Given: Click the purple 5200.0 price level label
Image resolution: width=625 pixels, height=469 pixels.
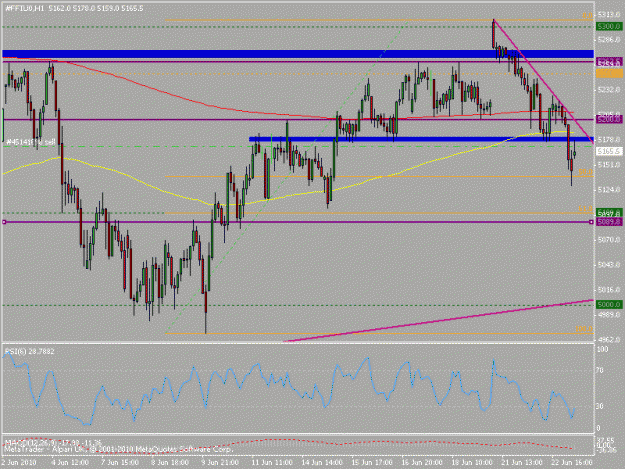Looking at the screenshot, I should point(609,120).
